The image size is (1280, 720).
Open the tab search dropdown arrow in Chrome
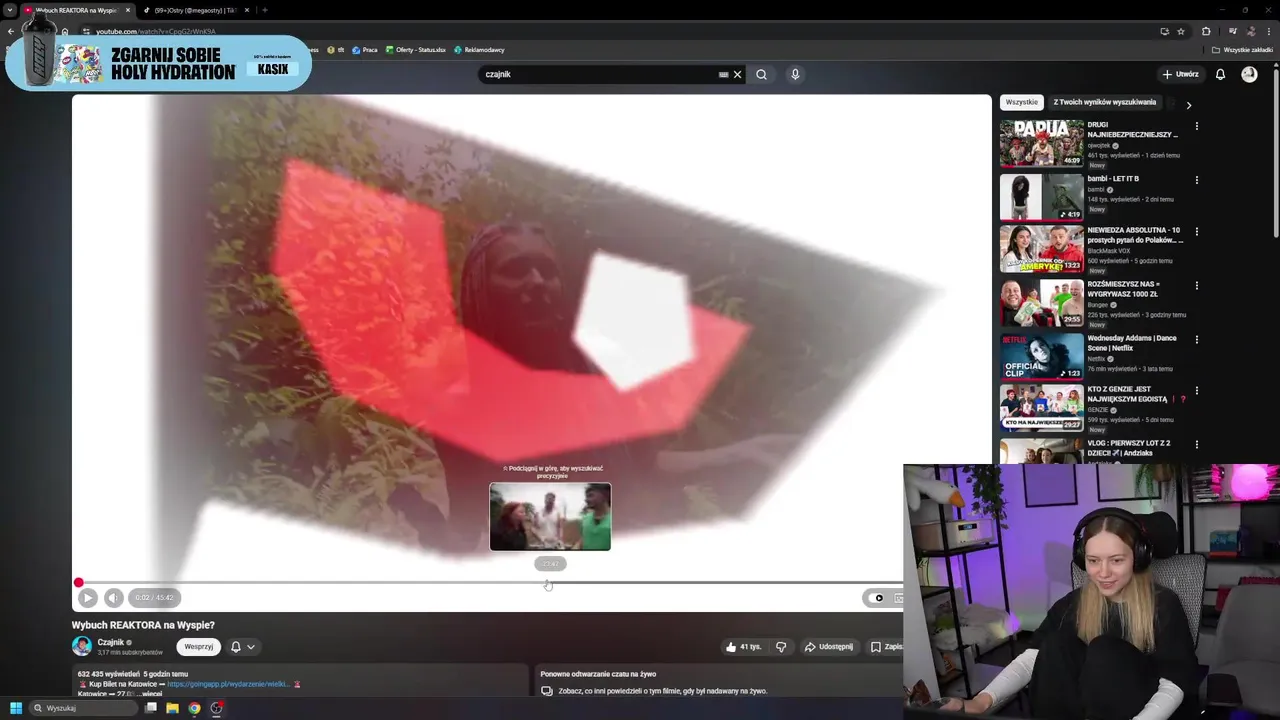pyautogui.click(x=10, y=10)
